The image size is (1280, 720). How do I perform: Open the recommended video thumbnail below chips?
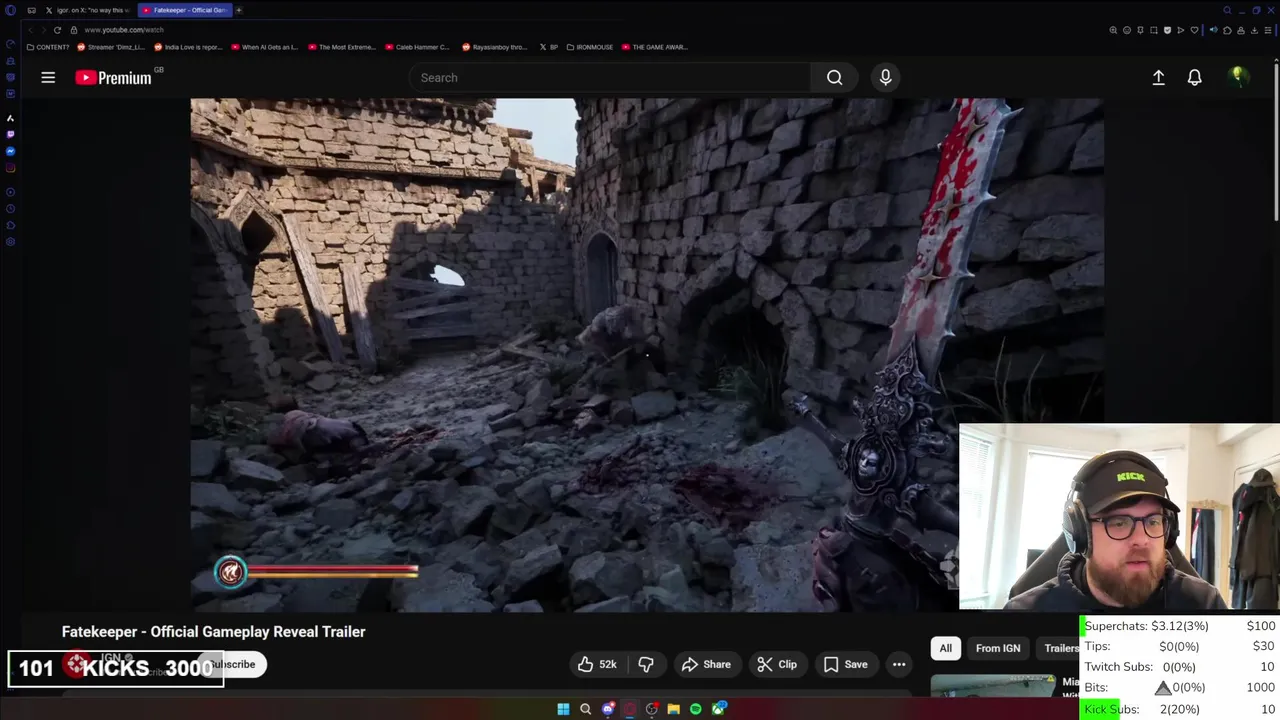993,686
